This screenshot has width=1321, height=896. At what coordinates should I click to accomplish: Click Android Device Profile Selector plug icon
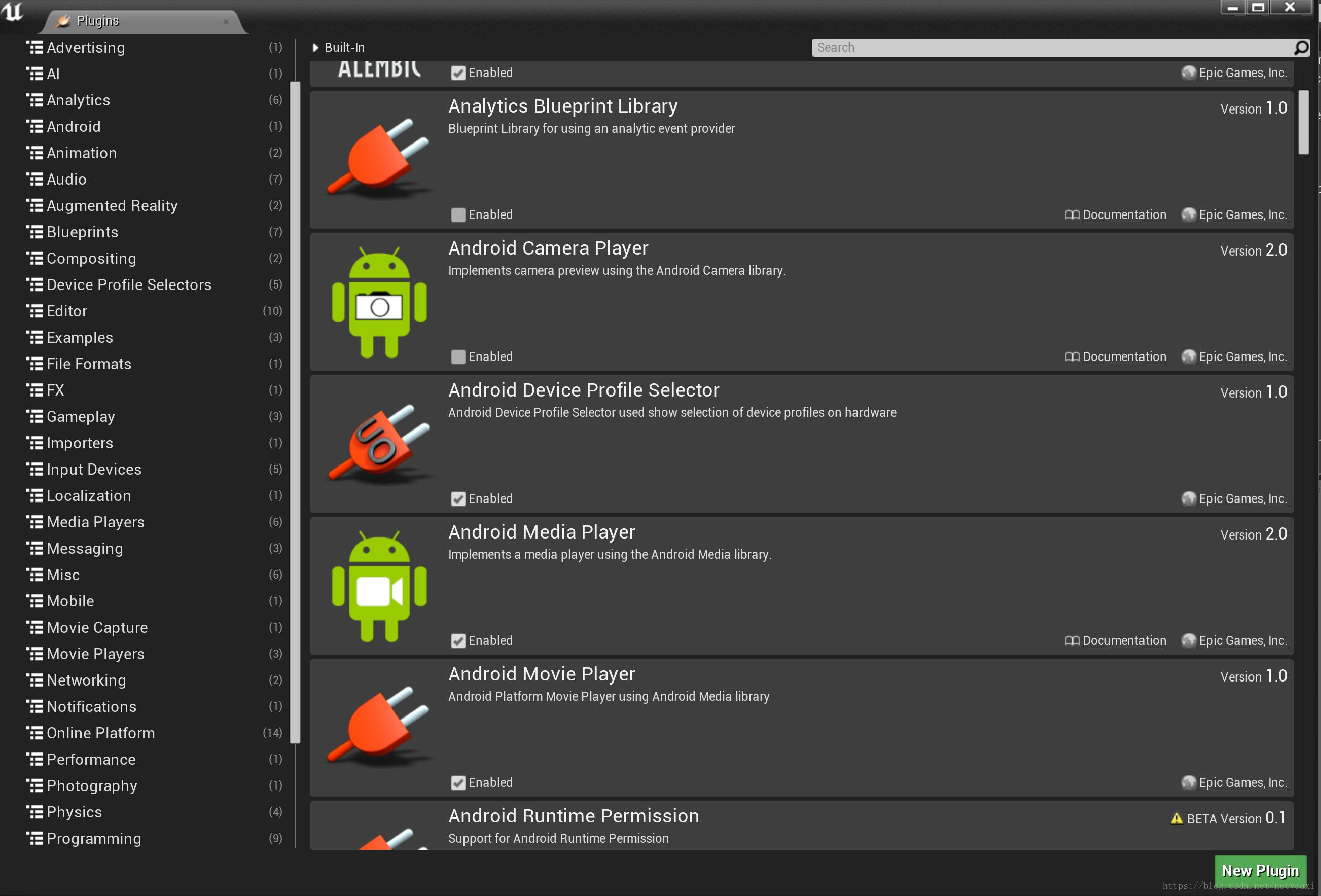(379, 443)
